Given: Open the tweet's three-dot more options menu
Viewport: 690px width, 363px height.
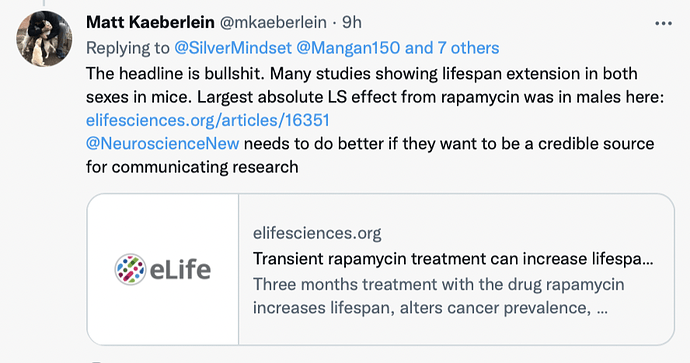Looking at the screenshot, I should (663, 23).
